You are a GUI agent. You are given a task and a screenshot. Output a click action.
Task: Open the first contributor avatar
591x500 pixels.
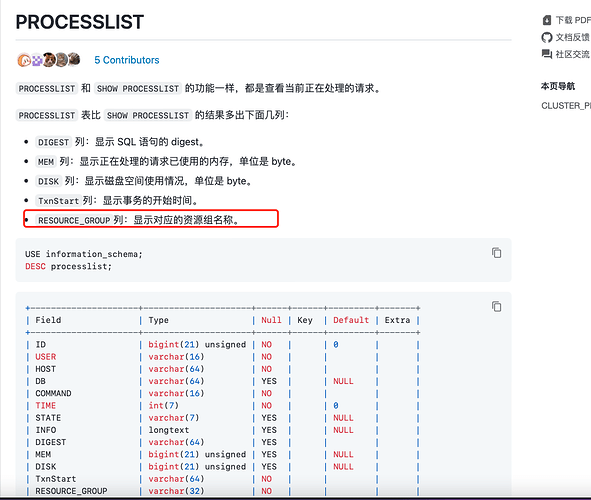(24, 60)
